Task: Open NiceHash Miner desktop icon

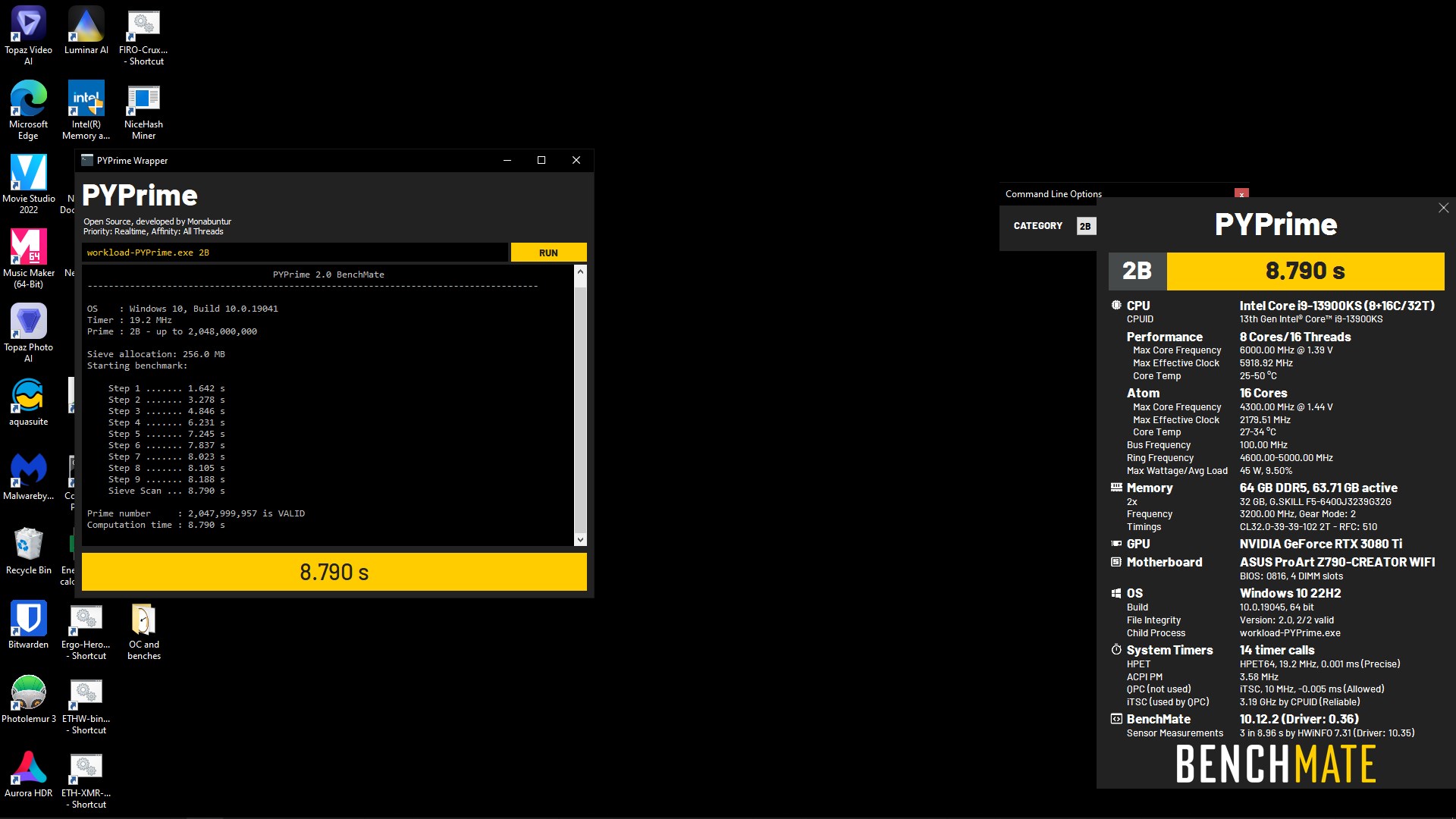Action: [143, 110]
